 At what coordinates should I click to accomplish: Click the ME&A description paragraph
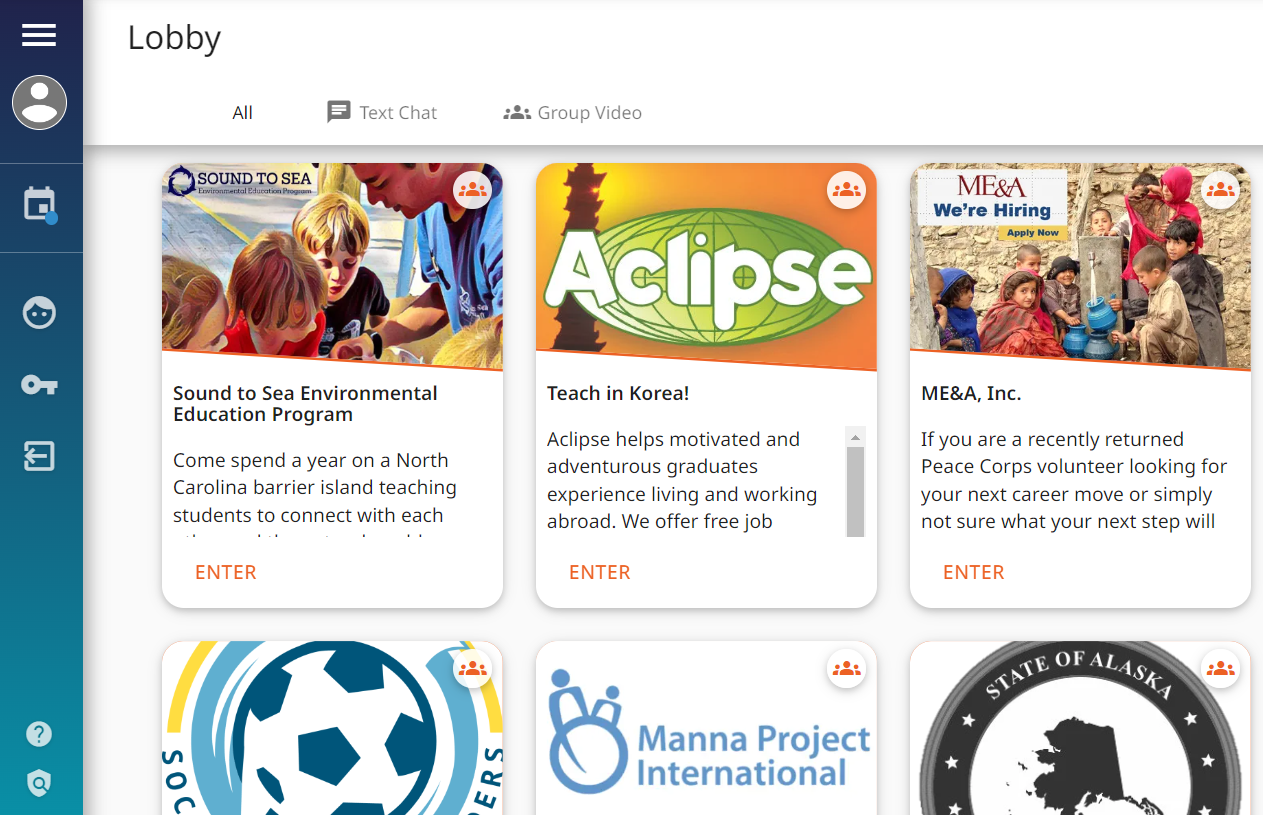[x=1074, y=481]
